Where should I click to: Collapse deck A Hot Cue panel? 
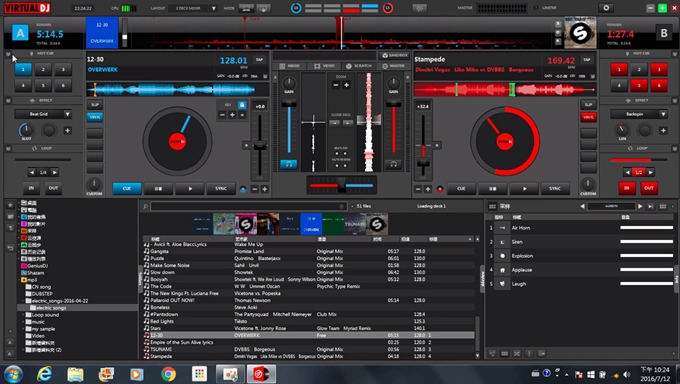[x=8, y=54]
